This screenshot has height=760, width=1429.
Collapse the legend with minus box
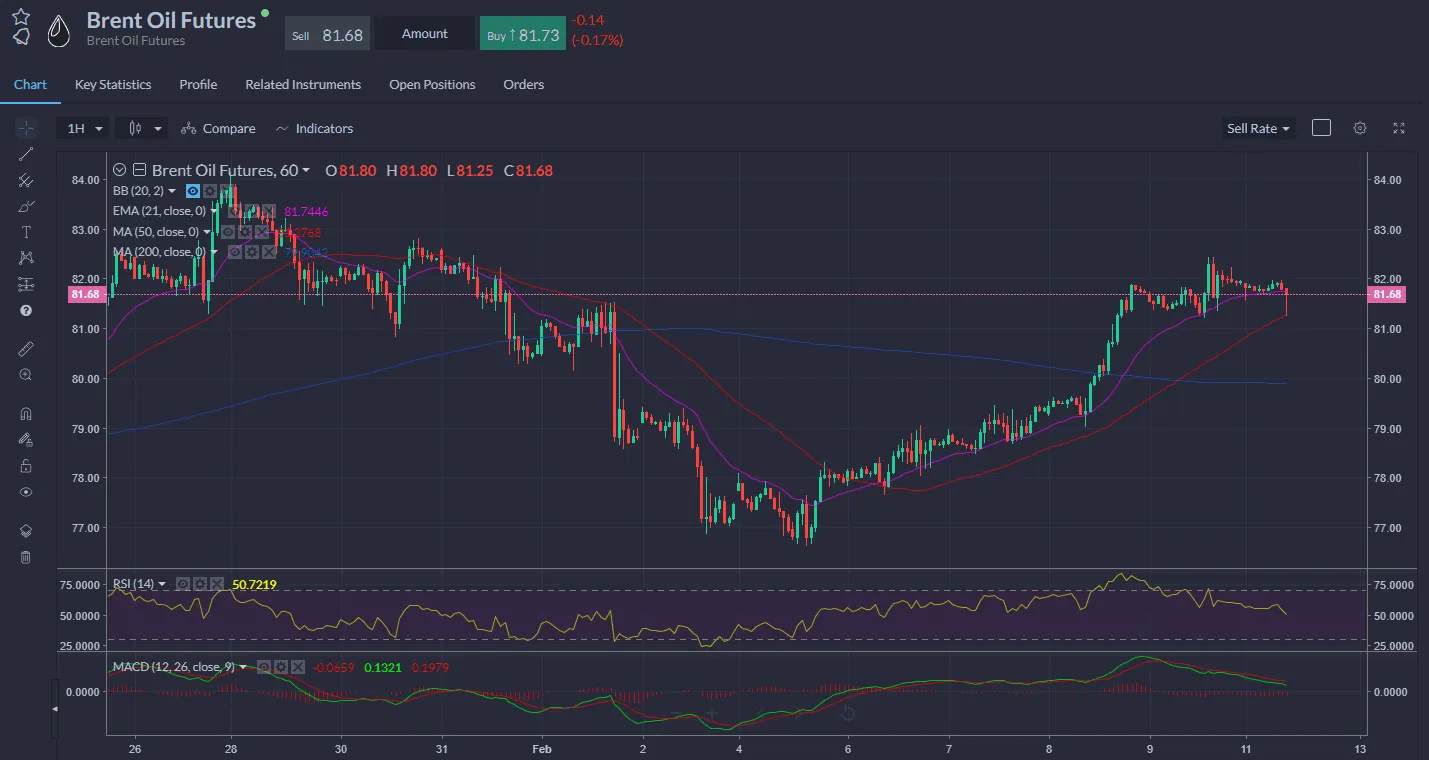click(139, 170)
